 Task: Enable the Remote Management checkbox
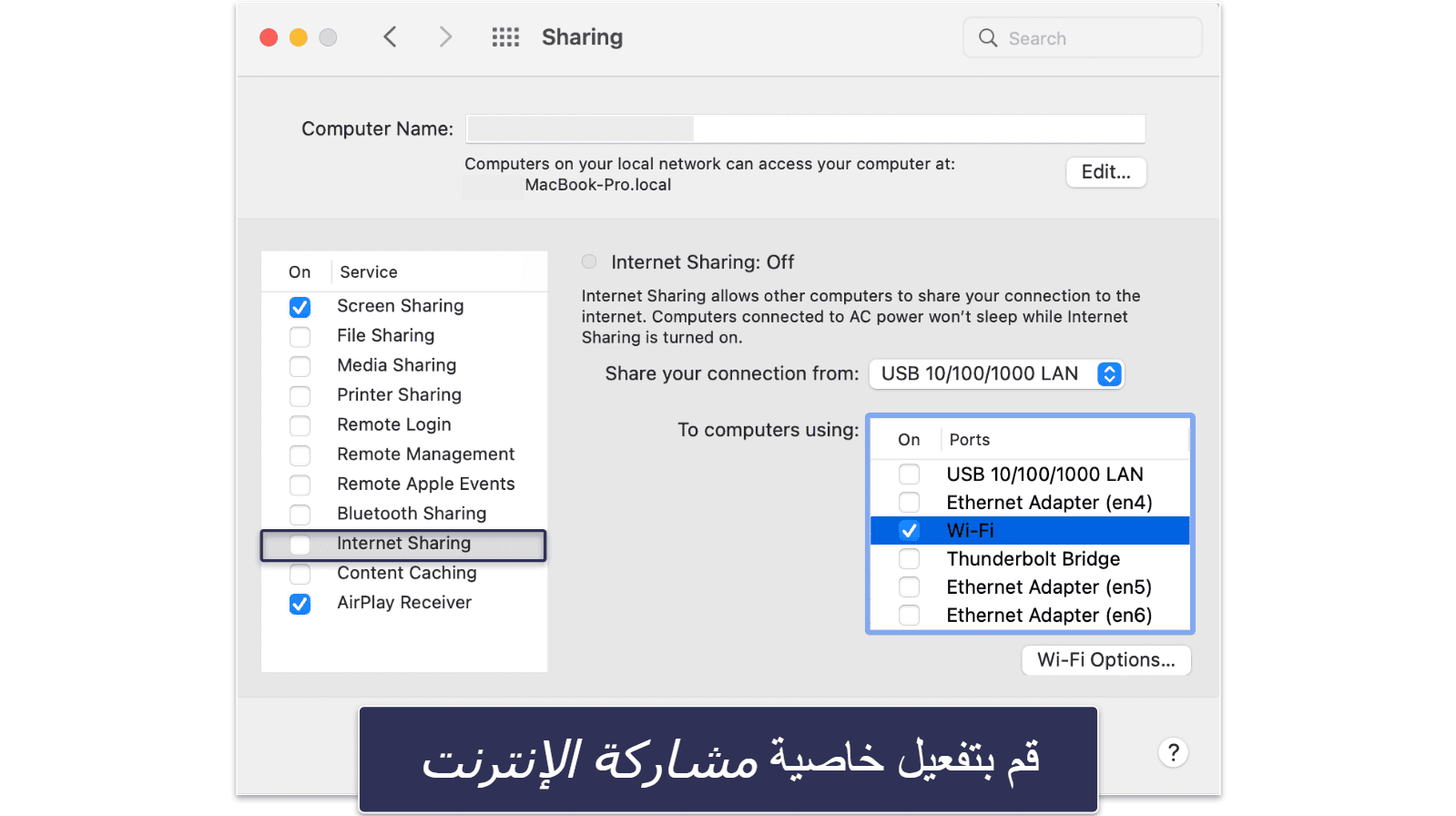(x=300, y=455)
